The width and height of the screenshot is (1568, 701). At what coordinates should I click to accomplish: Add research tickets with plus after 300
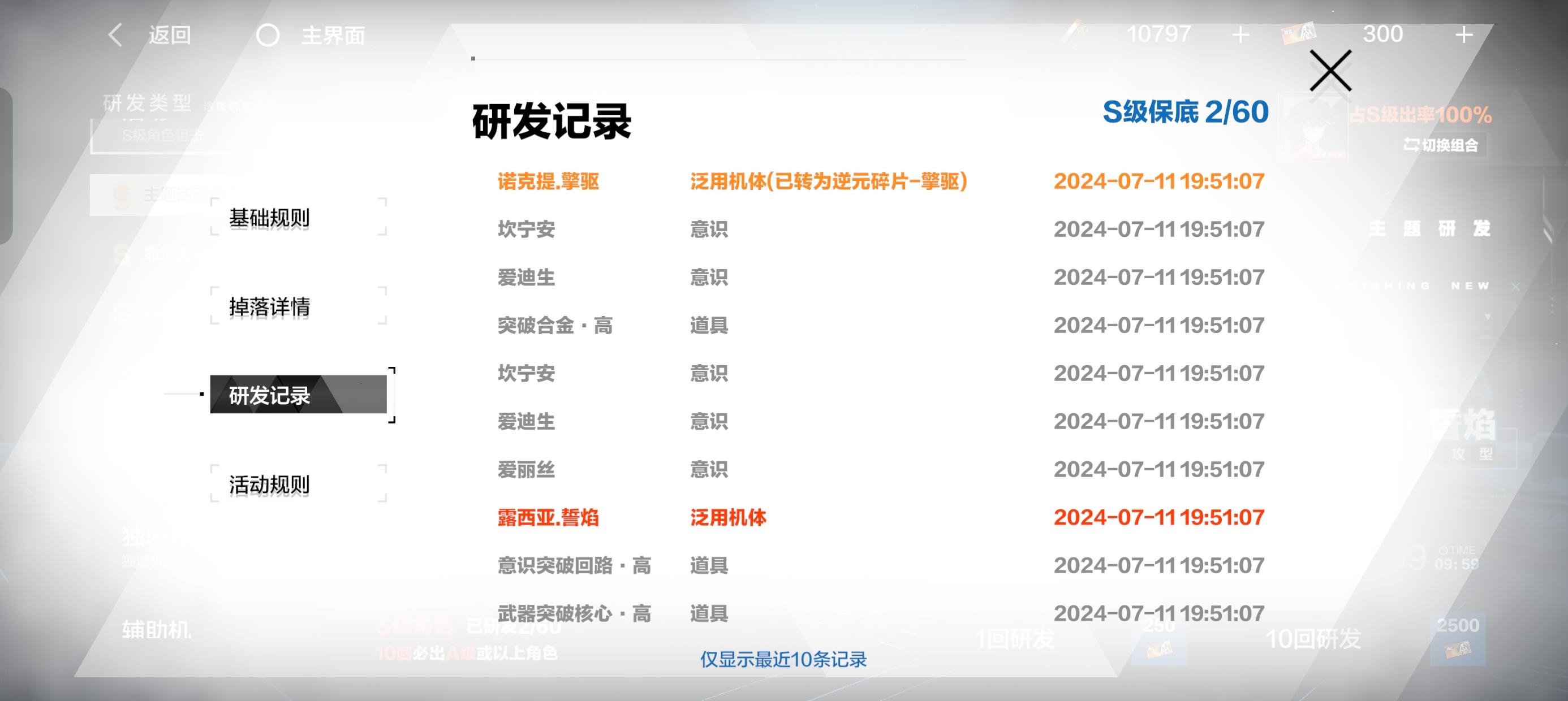click(x=1464, y=34)
